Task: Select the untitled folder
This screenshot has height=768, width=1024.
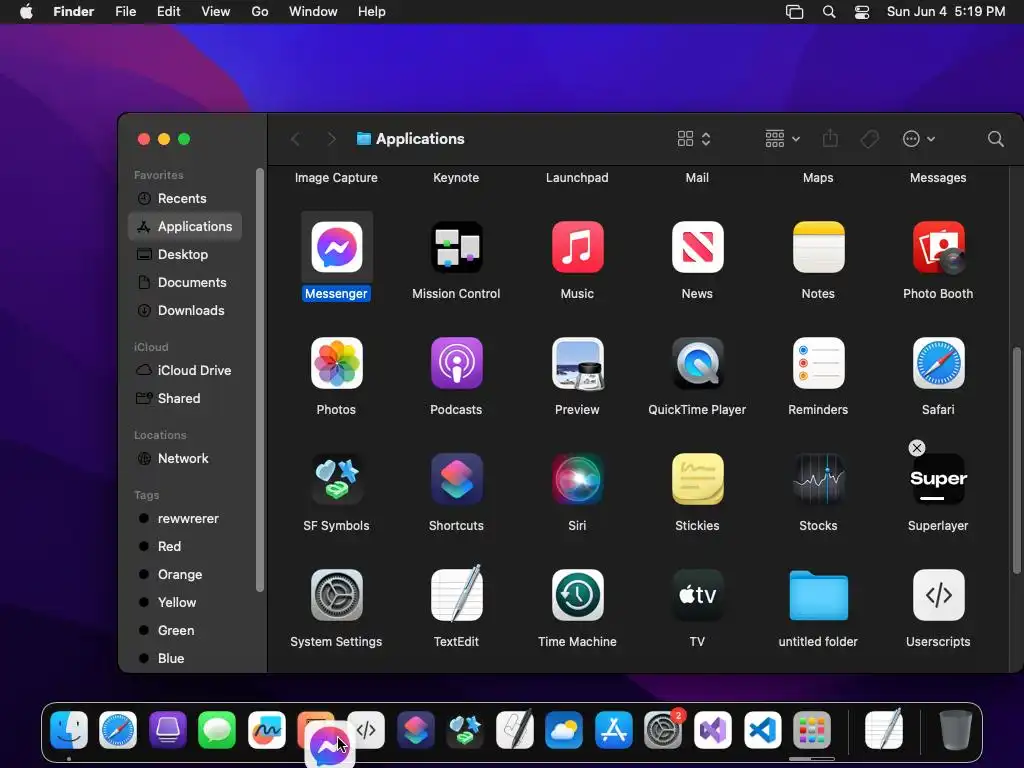Action: pyautogui.click(x=818, y=595)
